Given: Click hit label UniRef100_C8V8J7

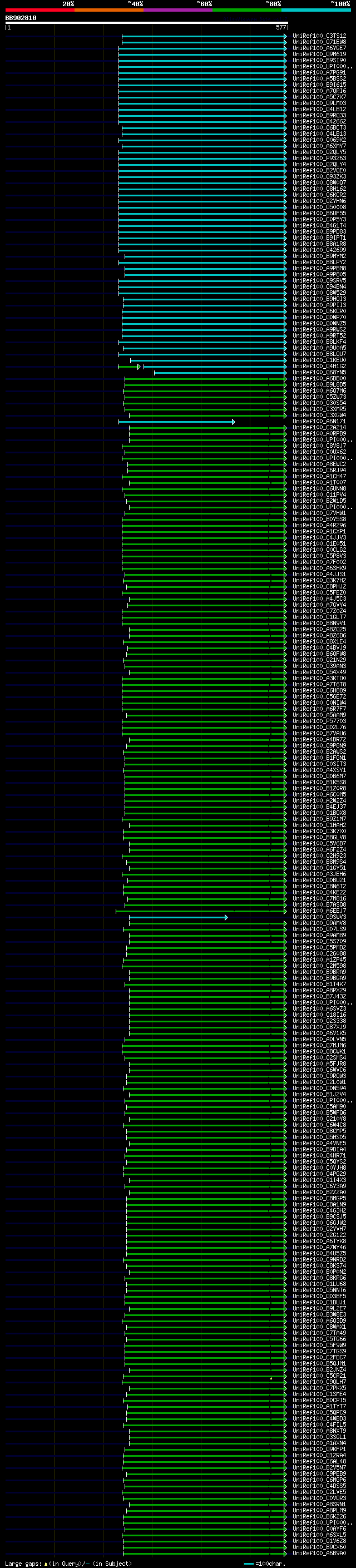Looking at the screenshot, I should click(x=319, y=446).
